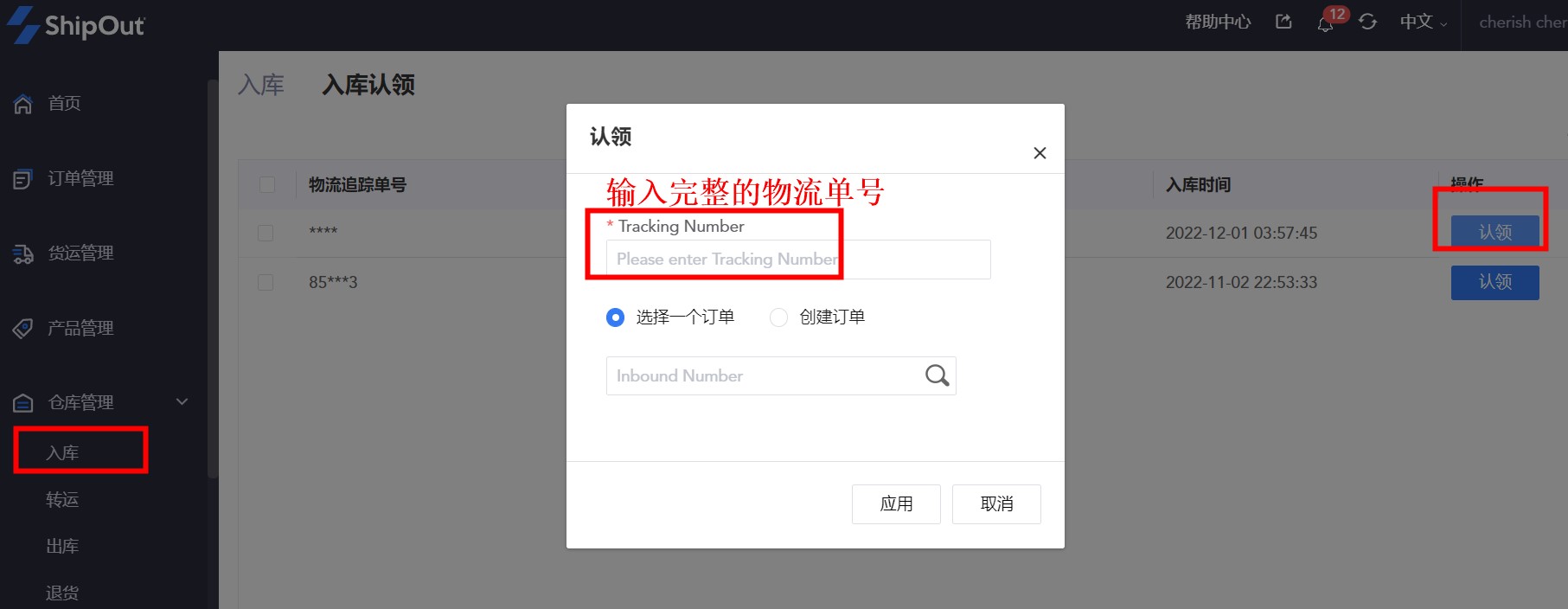Screen dimensions: 1568x609
Task: Tick the select-all checkbox in table header
Action: pos(267,184)
